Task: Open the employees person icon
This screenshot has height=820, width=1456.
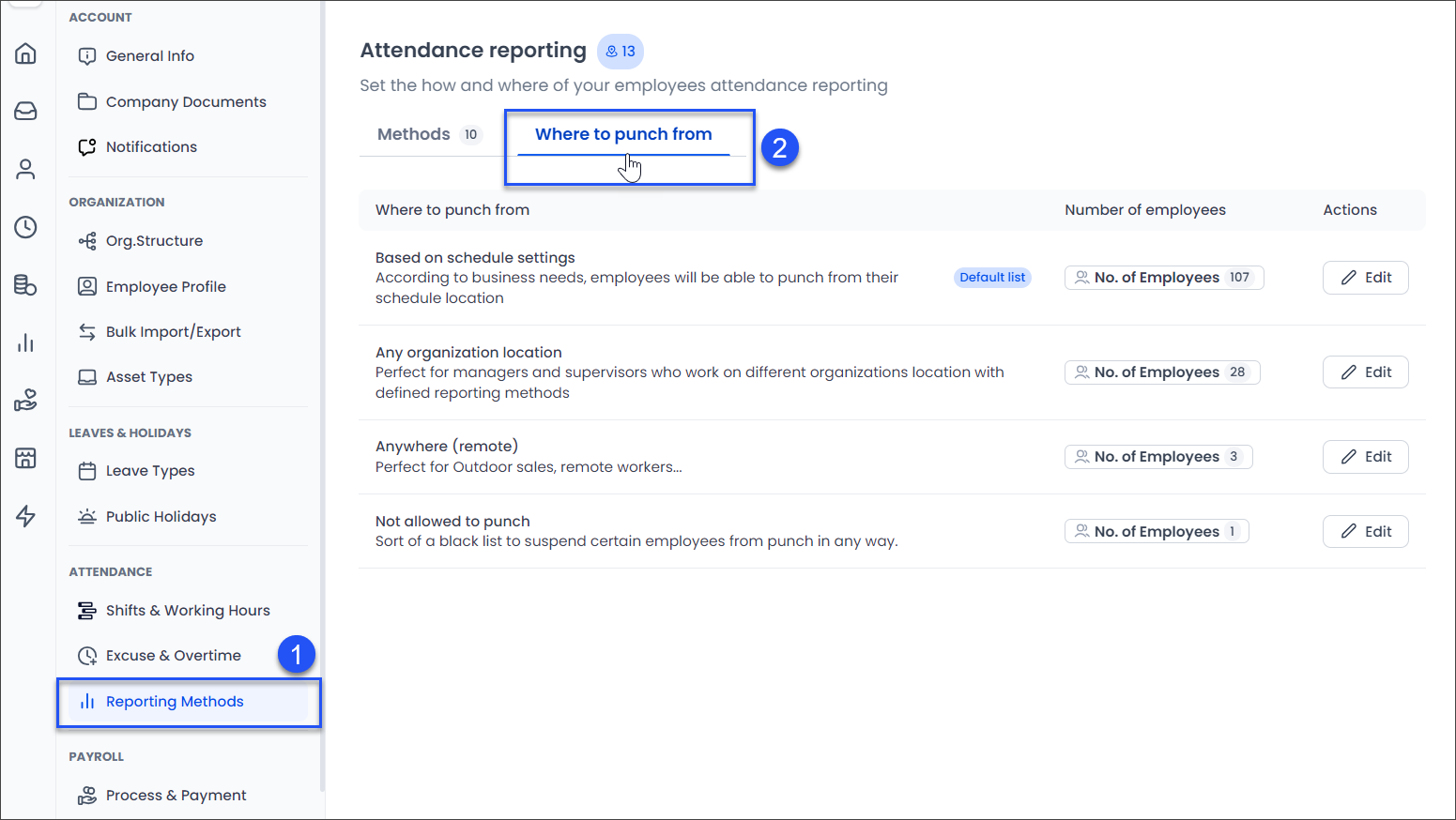Action: [26, 169]
